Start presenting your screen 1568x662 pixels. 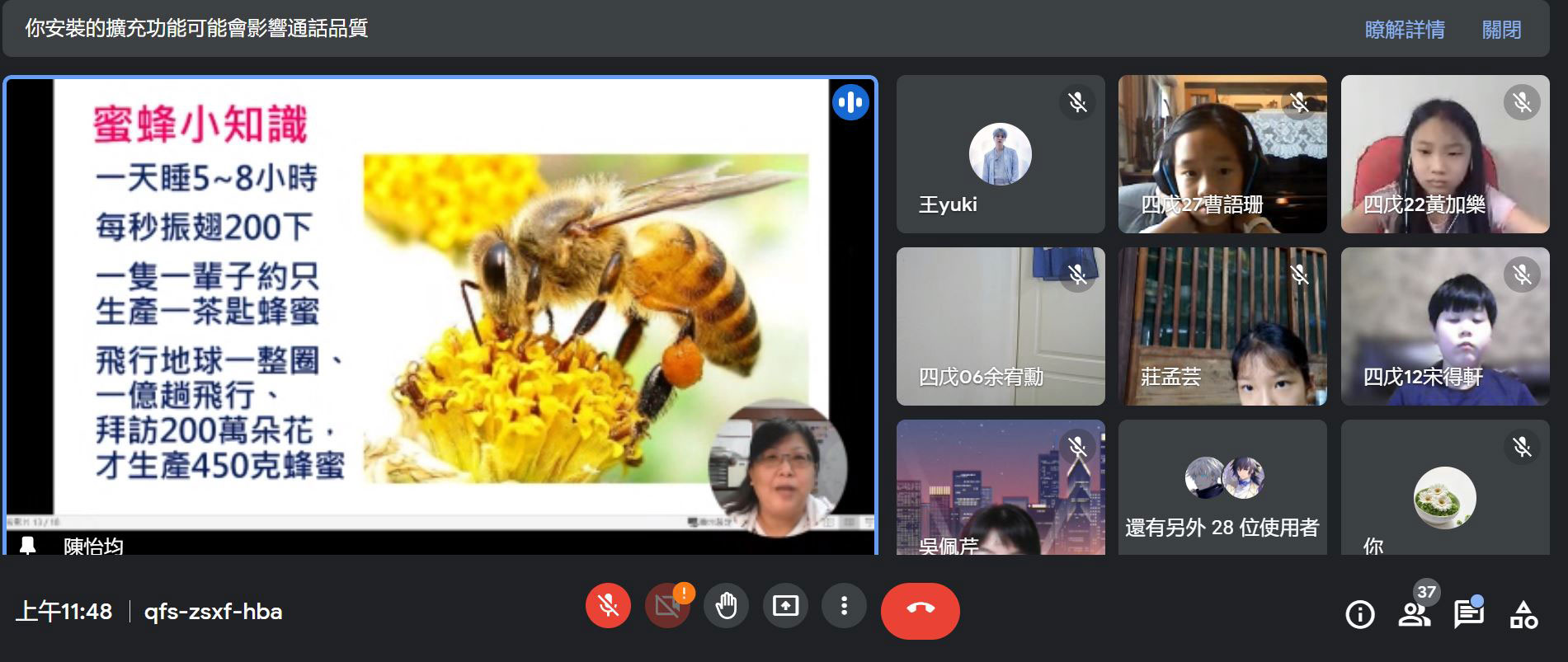point(785,607)
